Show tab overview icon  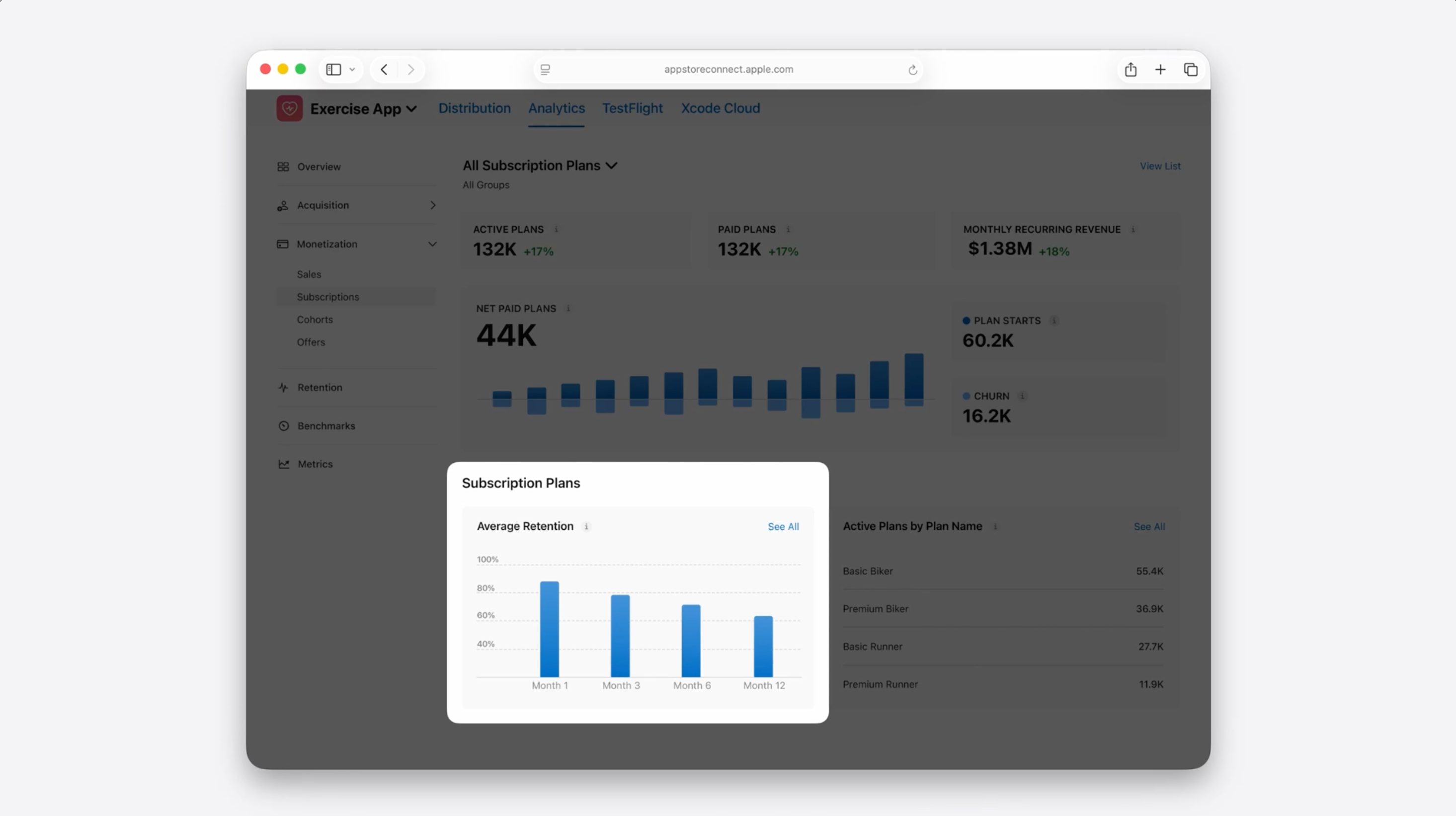coord(1190,70)
